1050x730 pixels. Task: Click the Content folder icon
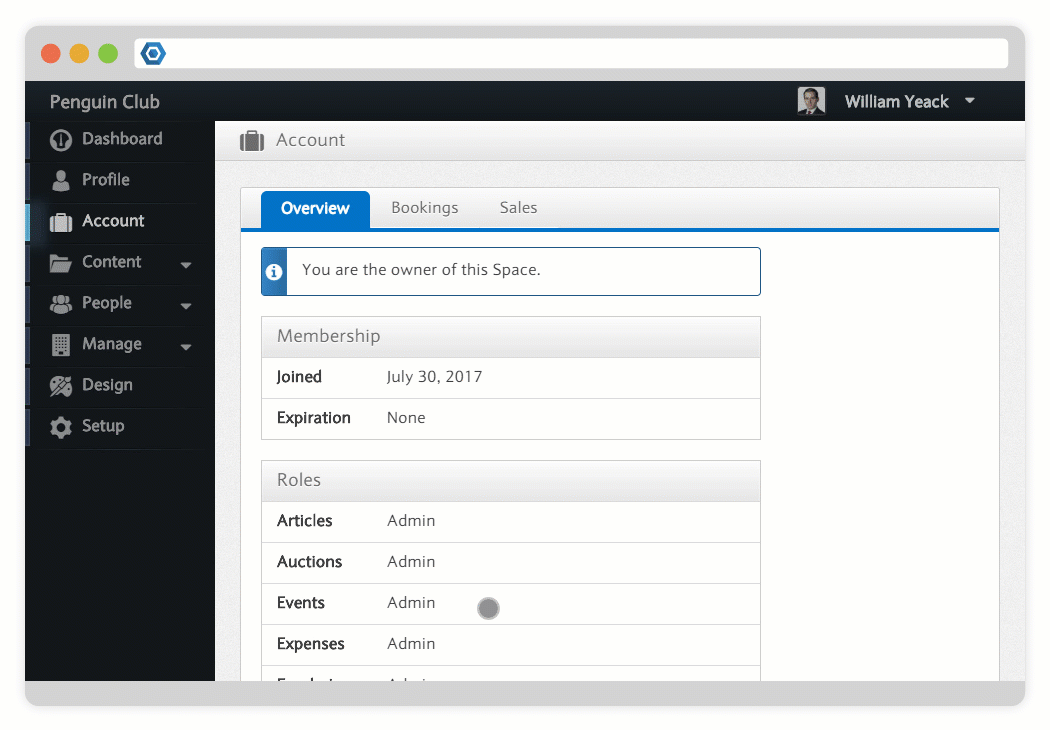(x=61, y=263)
